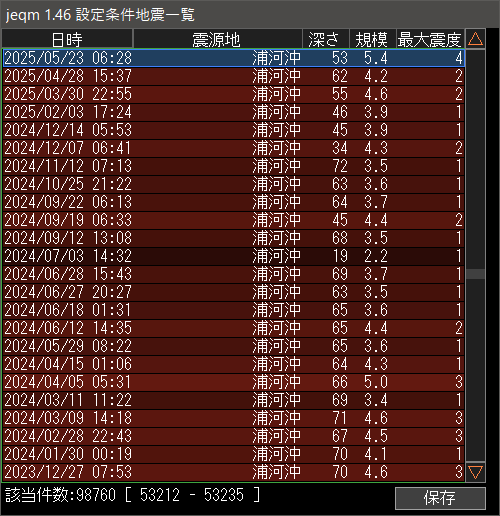The height and width of the screenshot is (516, 500).
Task: Sort by the 震源地 column header
Action: click(x=217, y=39)
